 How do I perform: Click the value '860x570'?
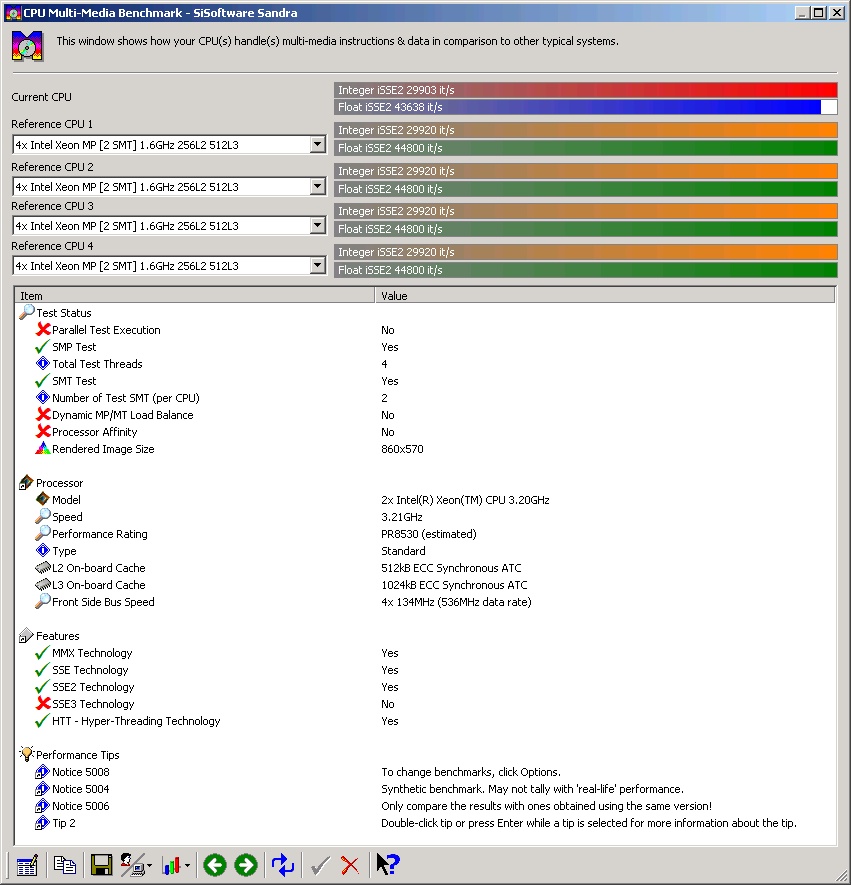[402, 449]
